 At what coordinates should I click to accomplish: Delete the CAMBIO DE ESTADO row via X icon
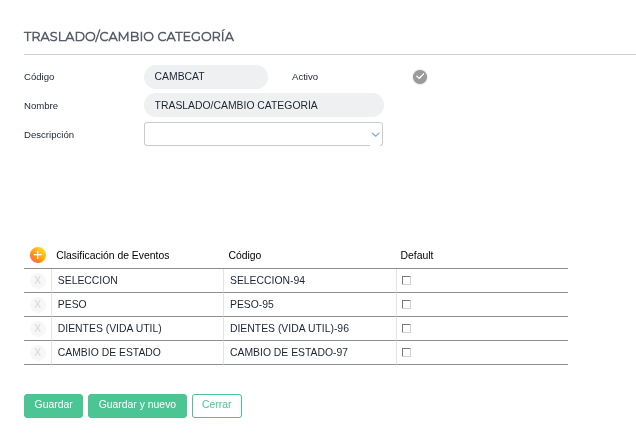(x=38, y=352)
